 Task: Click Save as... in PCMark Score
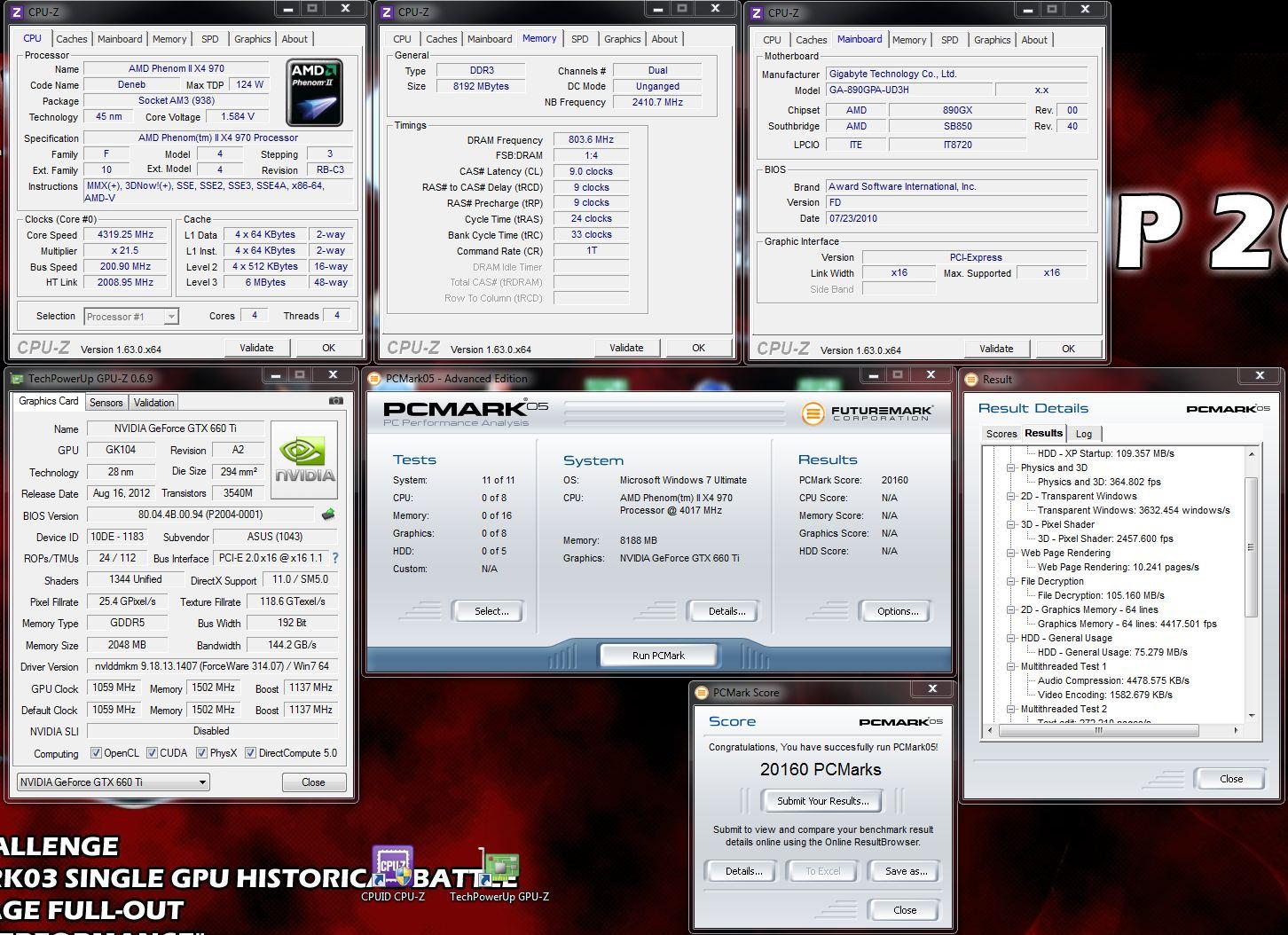point(906,871)
